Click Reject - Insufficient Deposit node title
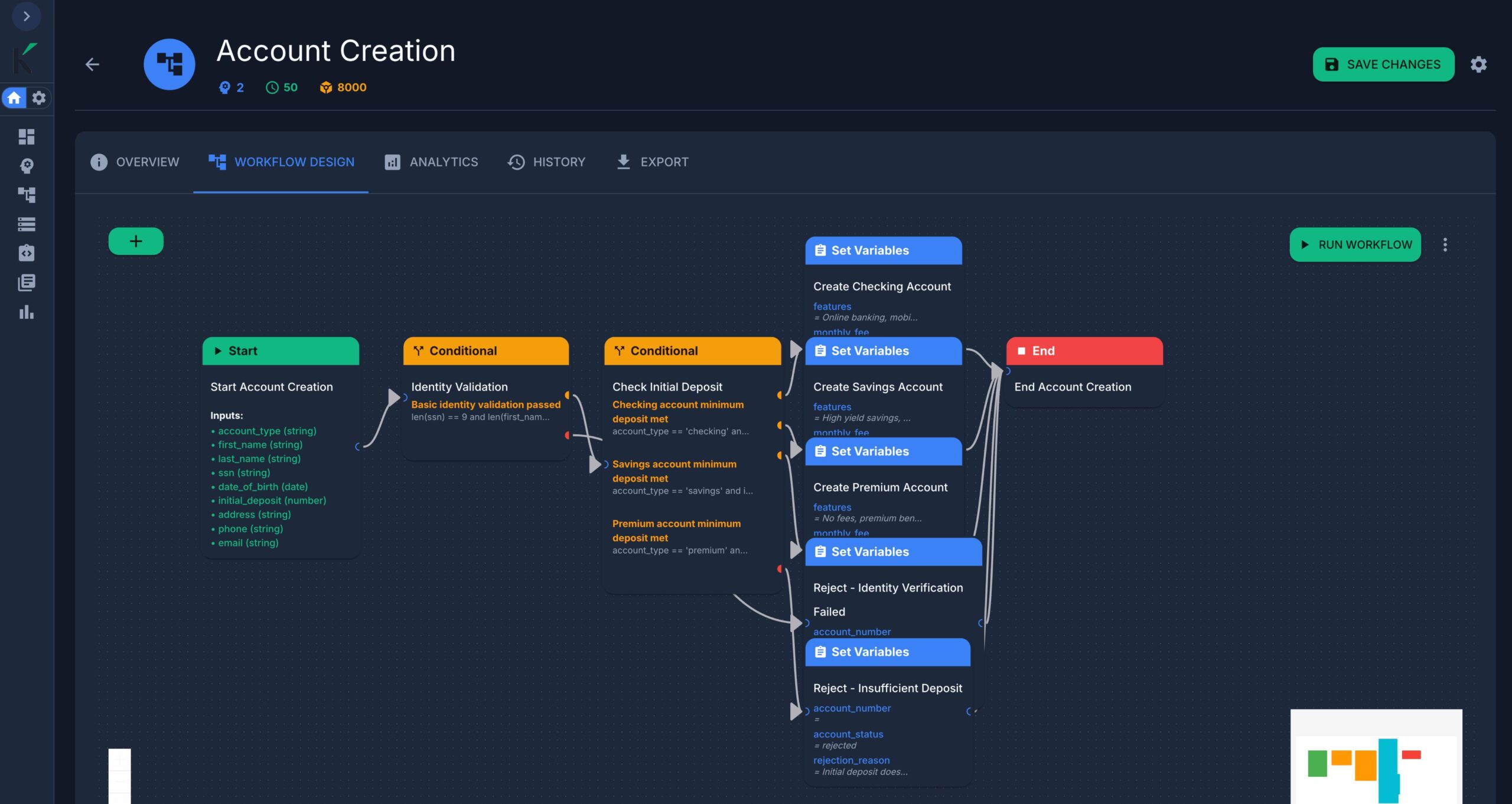Screen dimensions: 1512x804 pyautogui.click(x=888, y=688)
